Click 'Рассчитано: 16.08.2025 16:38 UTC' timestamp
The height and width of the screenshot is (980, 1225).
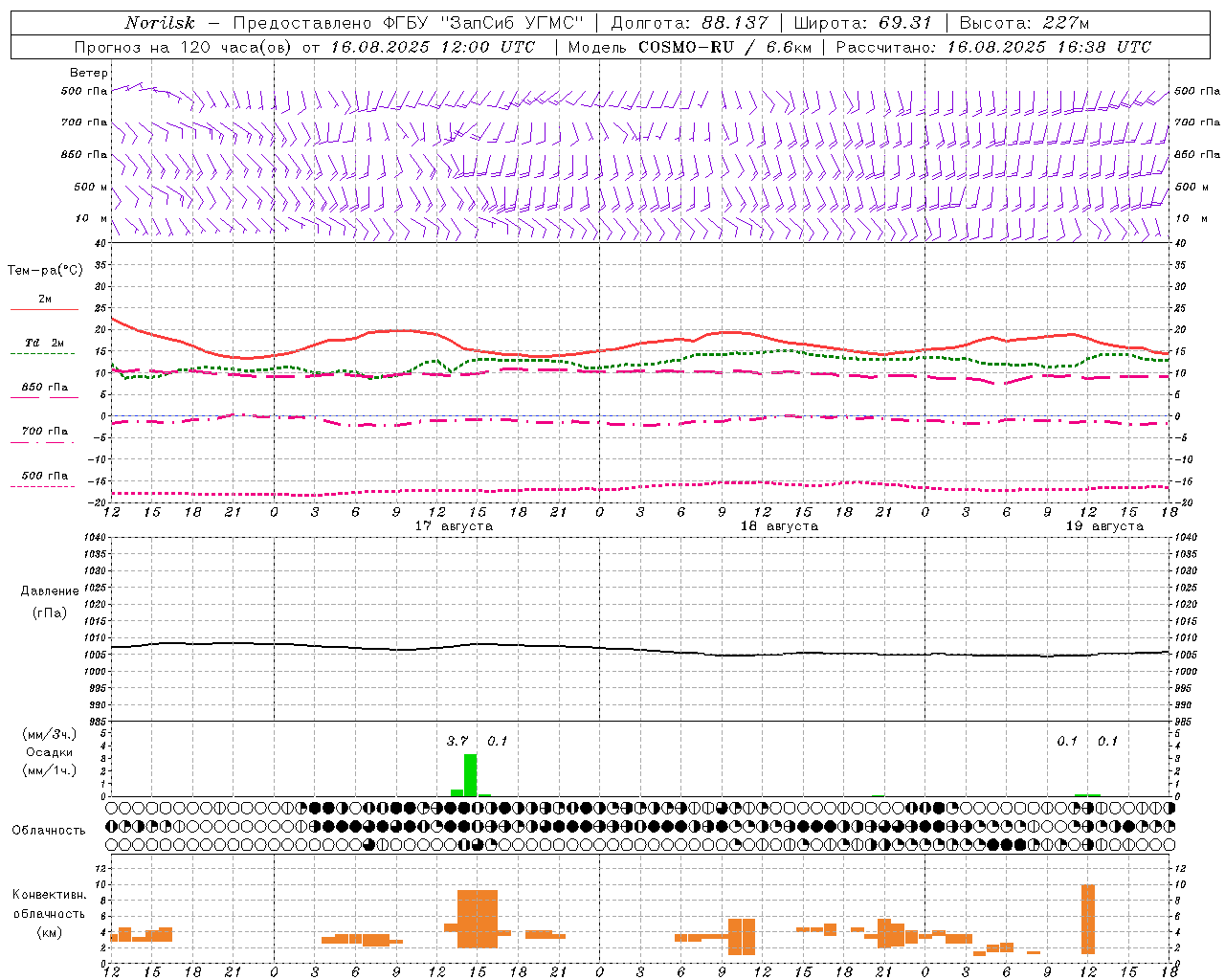pyautogui.click(x=993, y=47)
